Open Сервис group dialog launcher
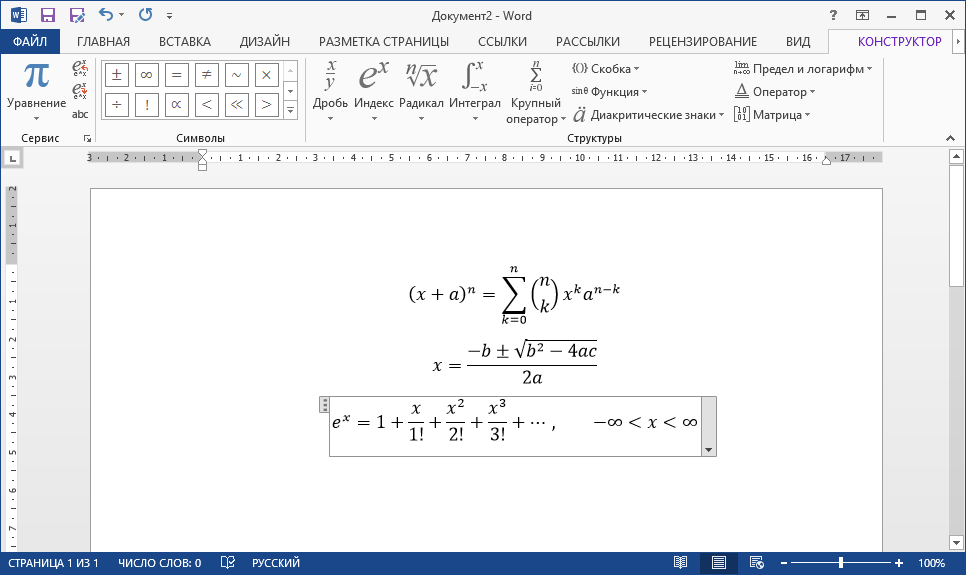The image size is (966, 575). coord(87,139)
